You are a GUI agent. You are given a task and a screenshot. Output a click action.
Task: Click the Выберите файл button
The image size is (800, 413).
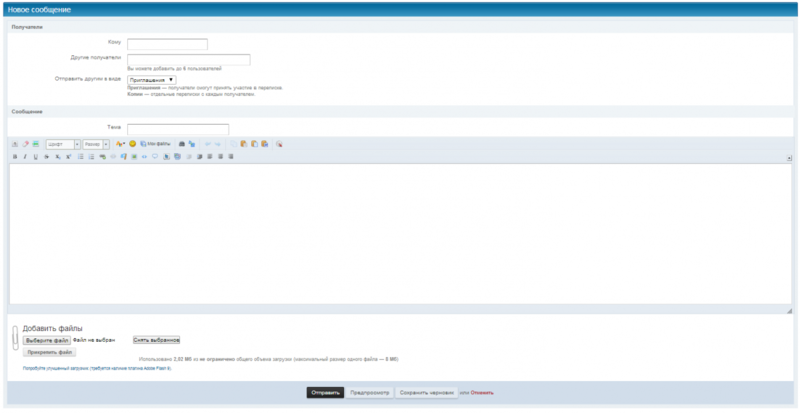pyautogui.click(x=47, y=340)
